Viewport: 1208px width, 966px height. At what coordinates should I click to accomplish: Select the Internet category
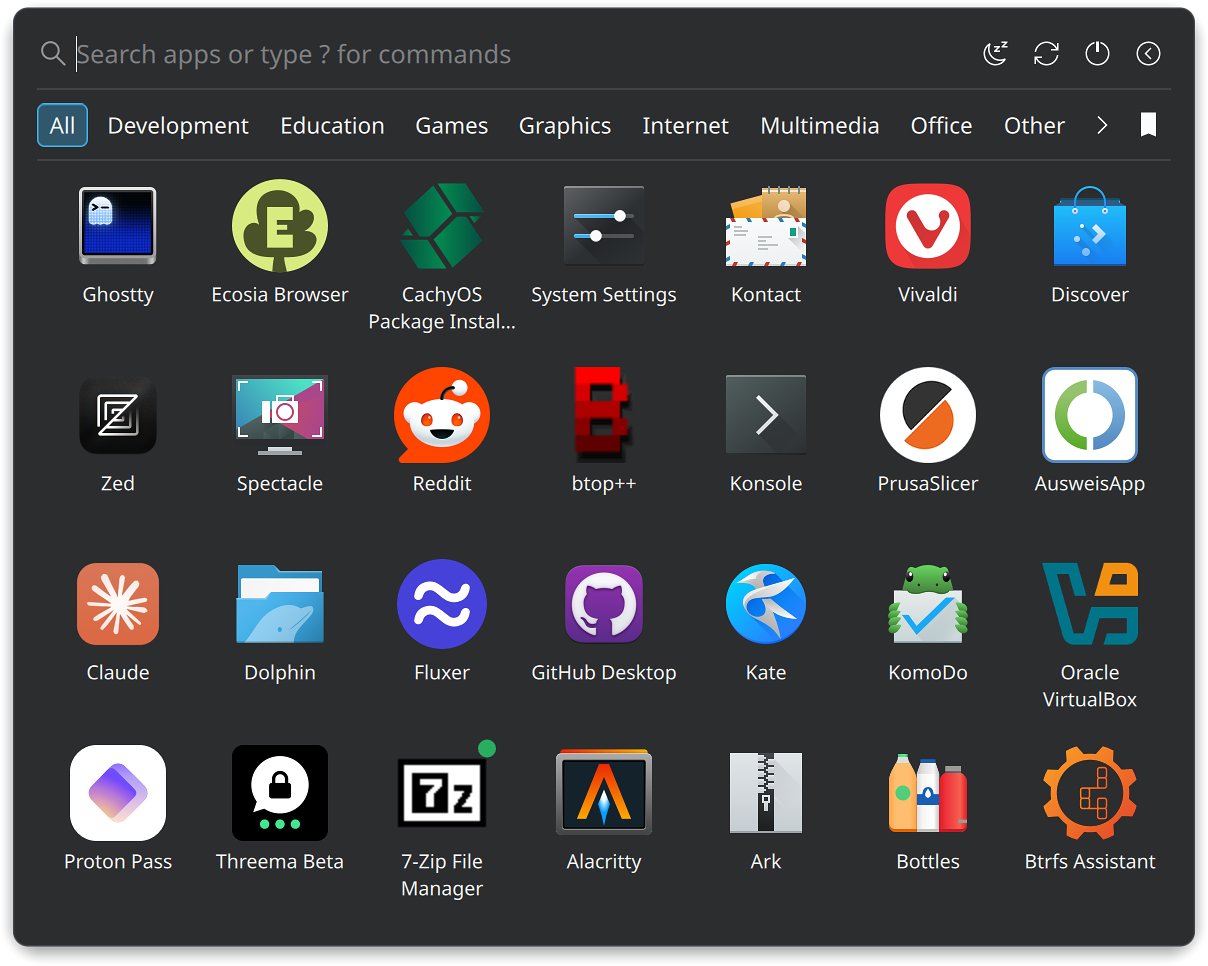click(x=685, y=125)
